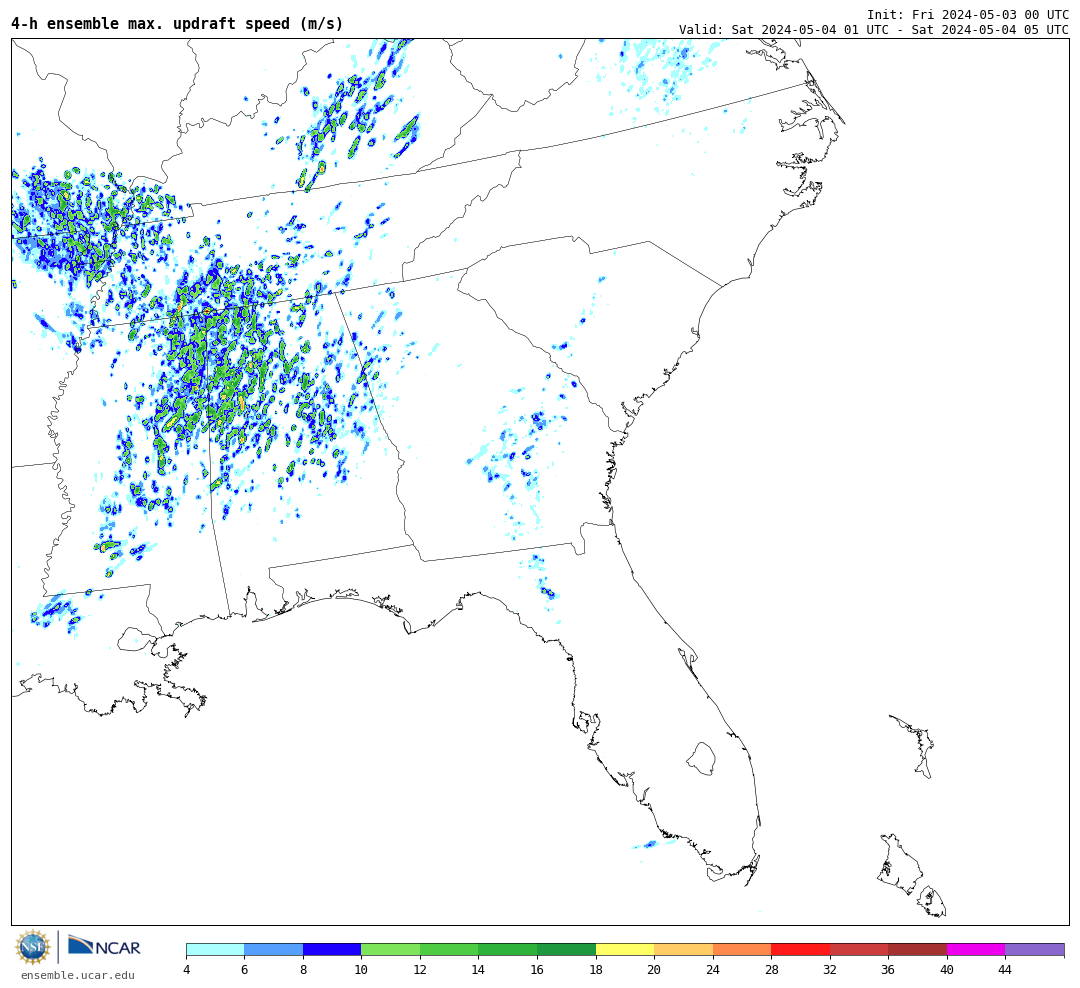Click the legend label '28'
Screen dimensions: 1080x988
click(x=771, y=970)
